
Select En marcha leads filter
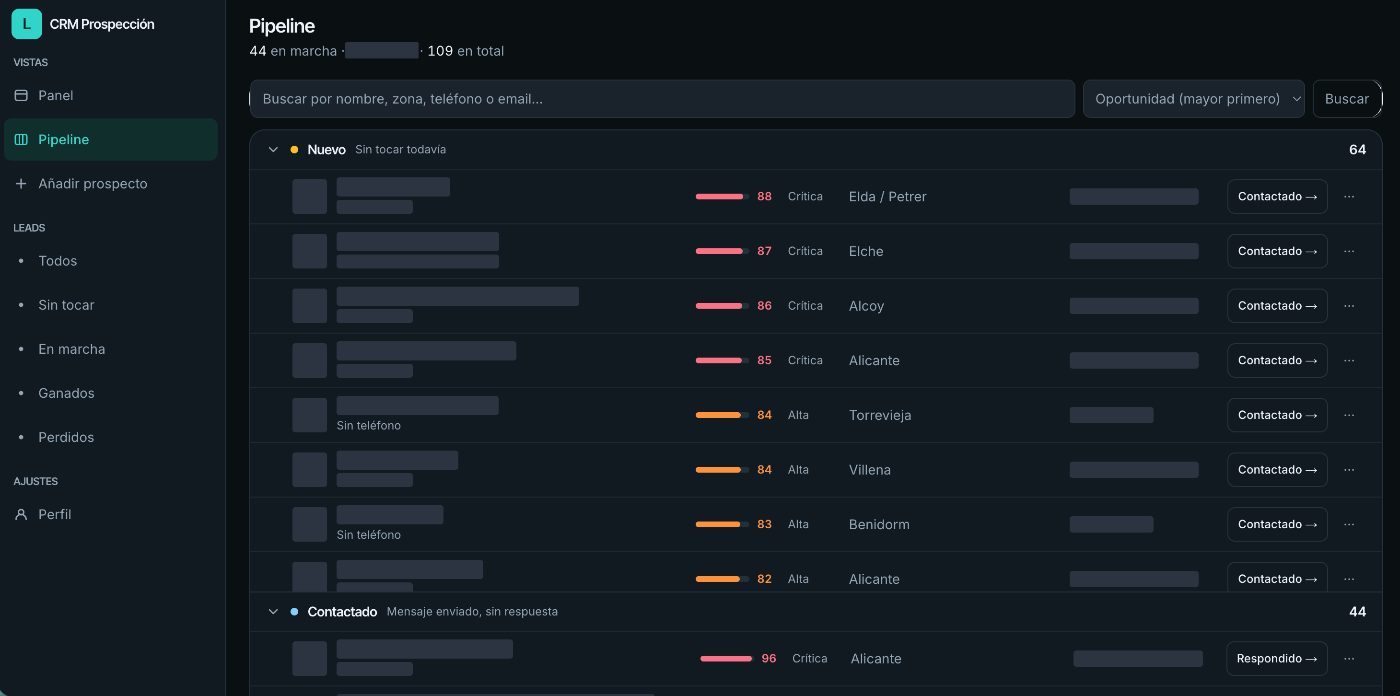click(71, 349)
